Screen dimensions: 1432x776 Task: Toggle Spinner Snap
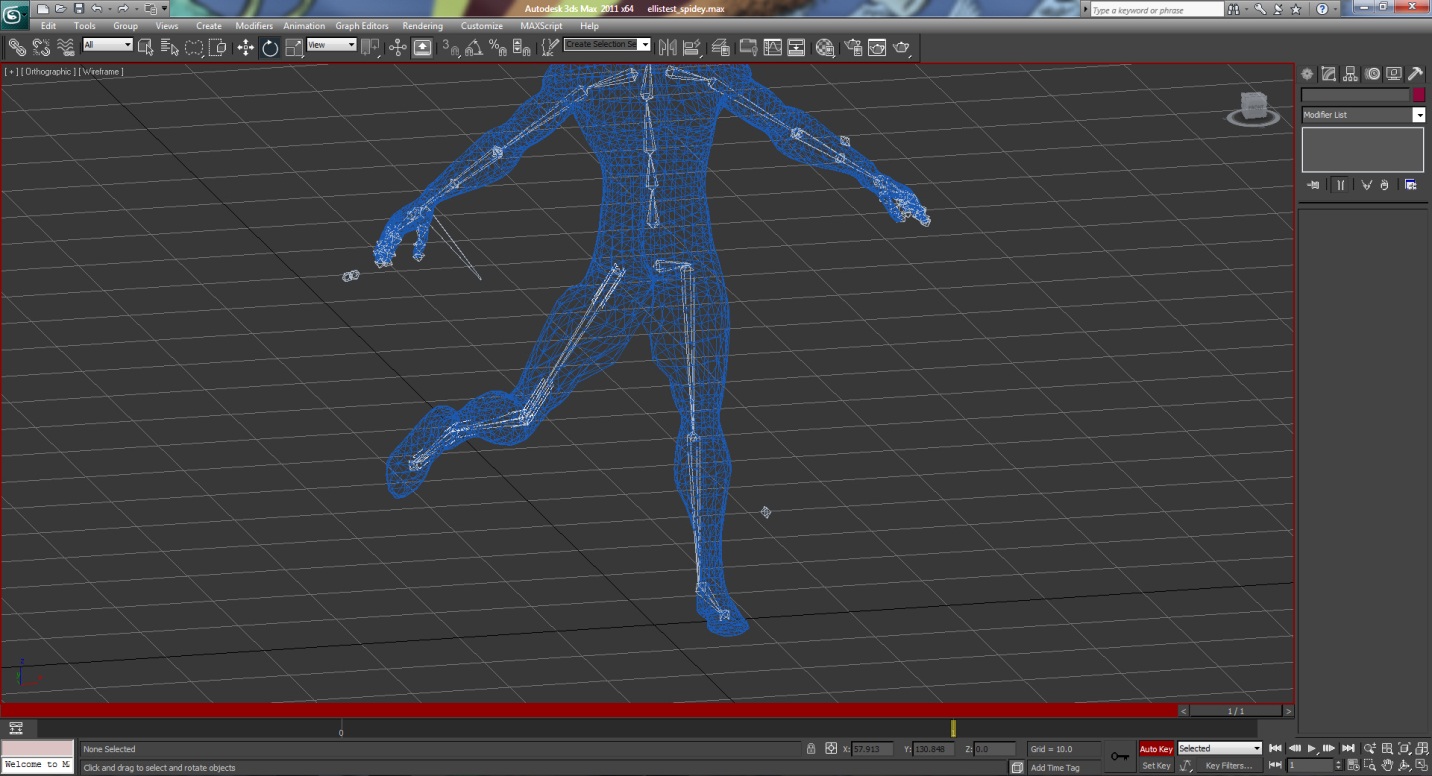click(x=522, y=47)
